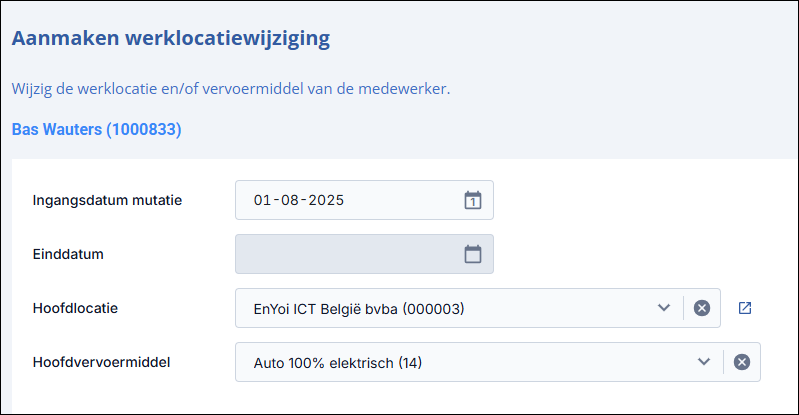This screenshot has height=415, width=799.
Task: Open the Einddatum calendar picker icon
Action: click(x=473, y=254)
